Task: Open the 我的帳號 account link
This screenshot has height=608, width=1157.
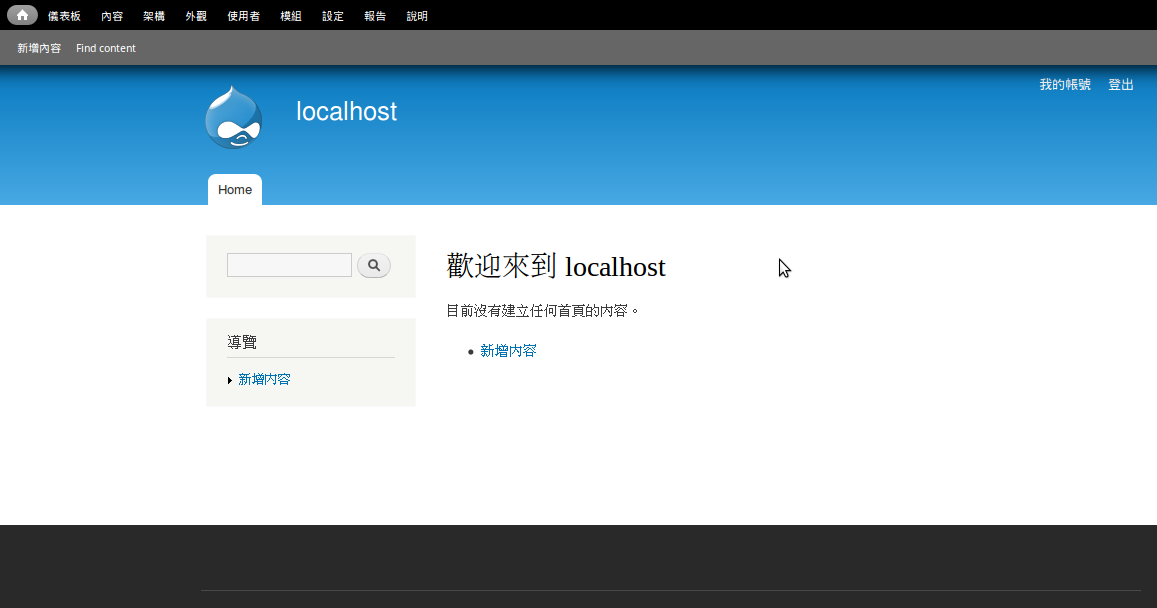Action: (x=1065, y=85)
